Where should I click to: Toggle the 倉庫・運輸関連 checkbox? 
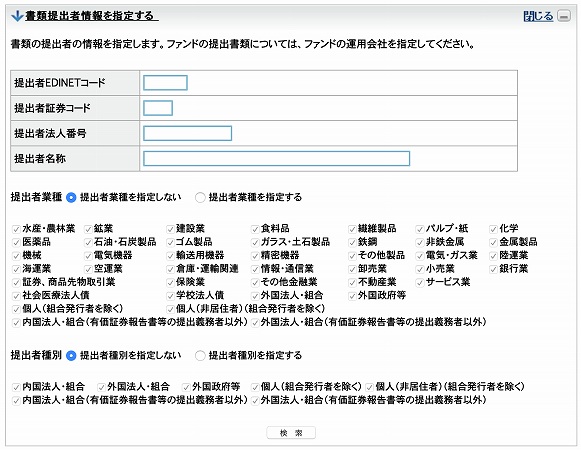click(x=170, y=269)
